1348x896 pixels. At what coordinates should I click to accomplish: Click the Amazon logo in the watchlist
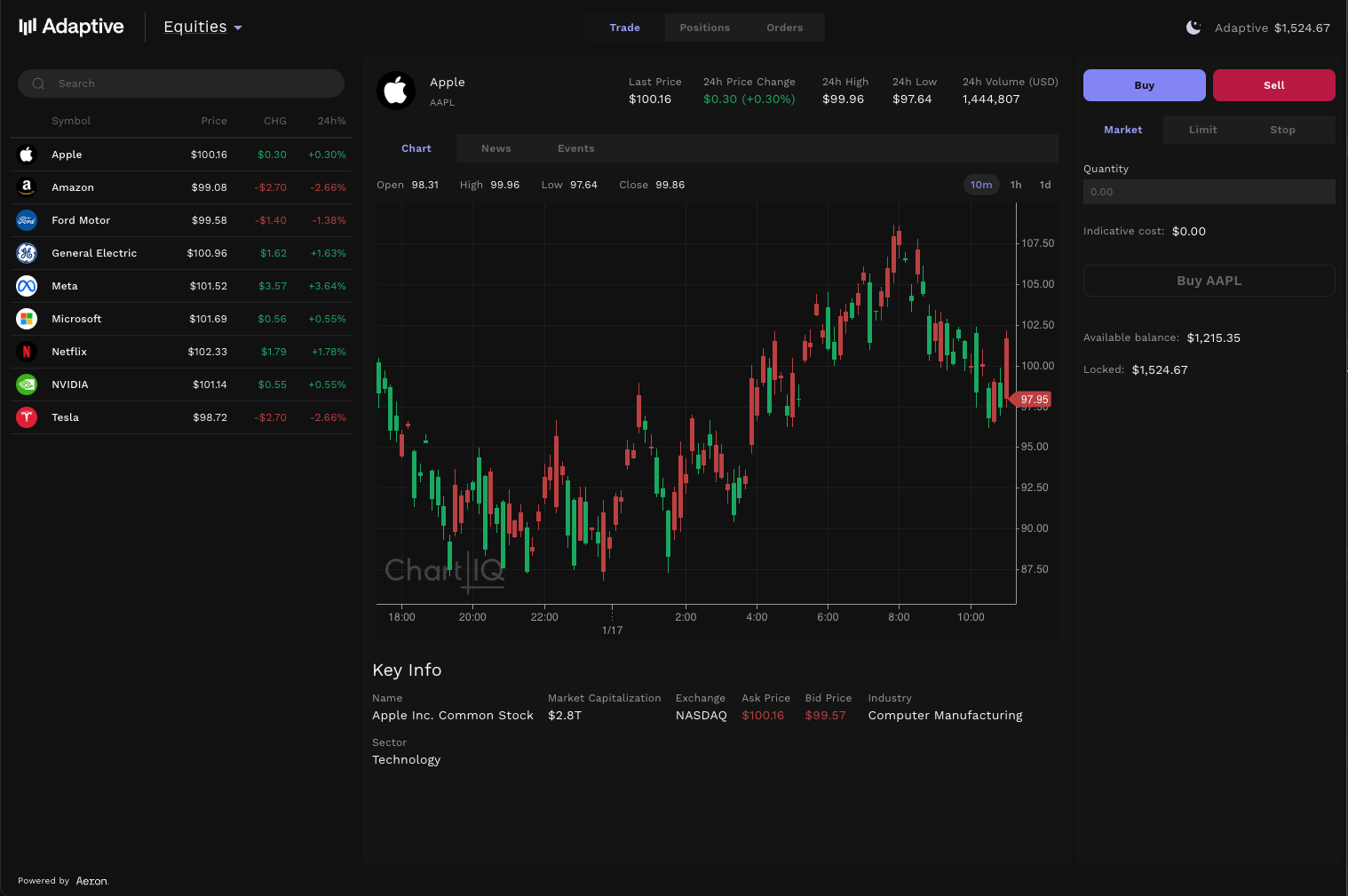pyautogui.click(x=27, y=187)
